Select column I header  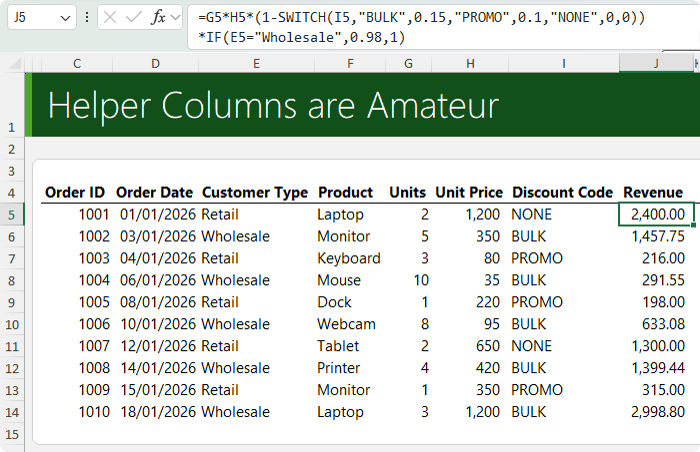(x=564, y=64)
